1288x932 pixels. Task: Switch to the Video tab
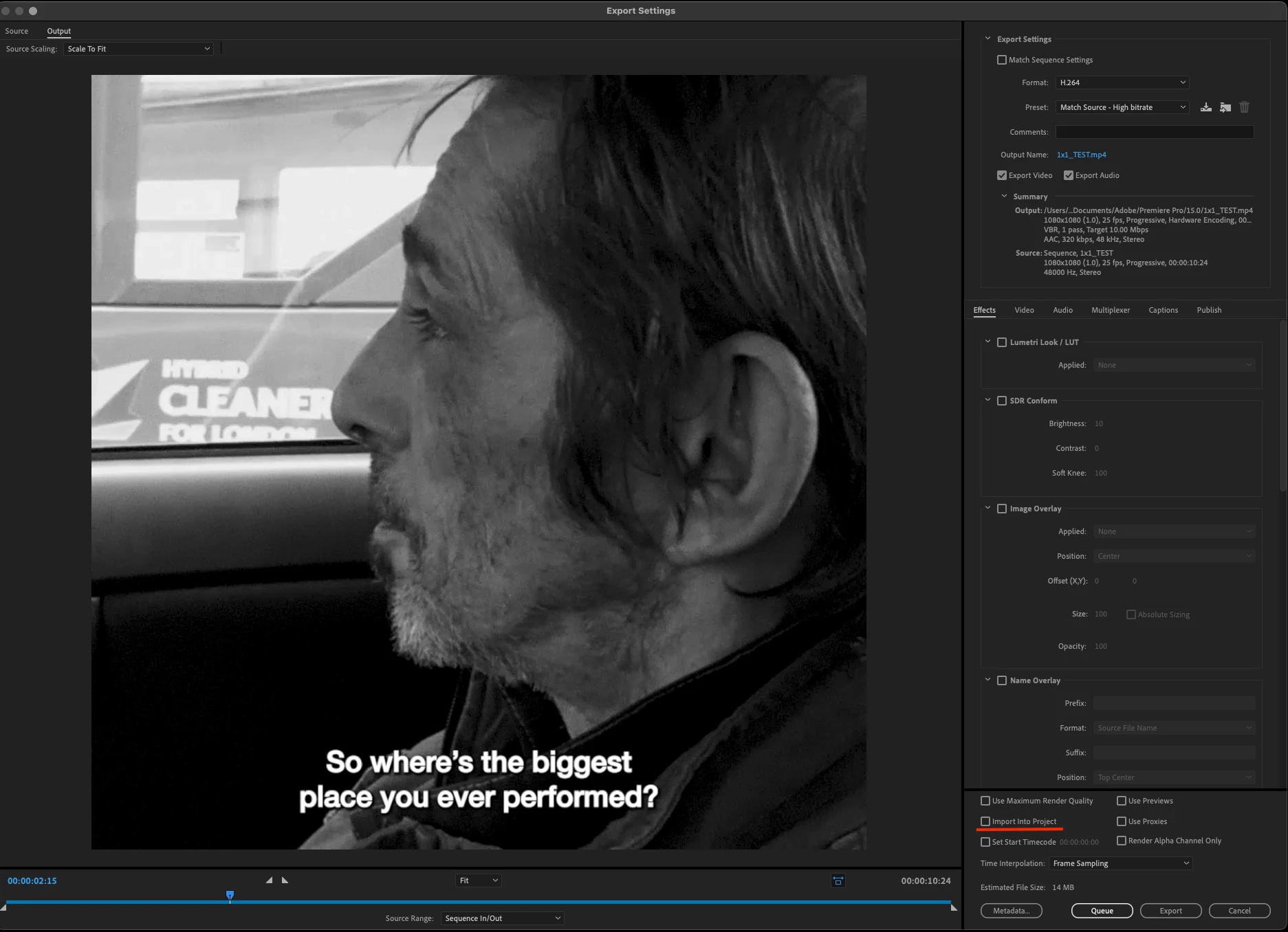pyautogui.click(x=1024, y=310)
